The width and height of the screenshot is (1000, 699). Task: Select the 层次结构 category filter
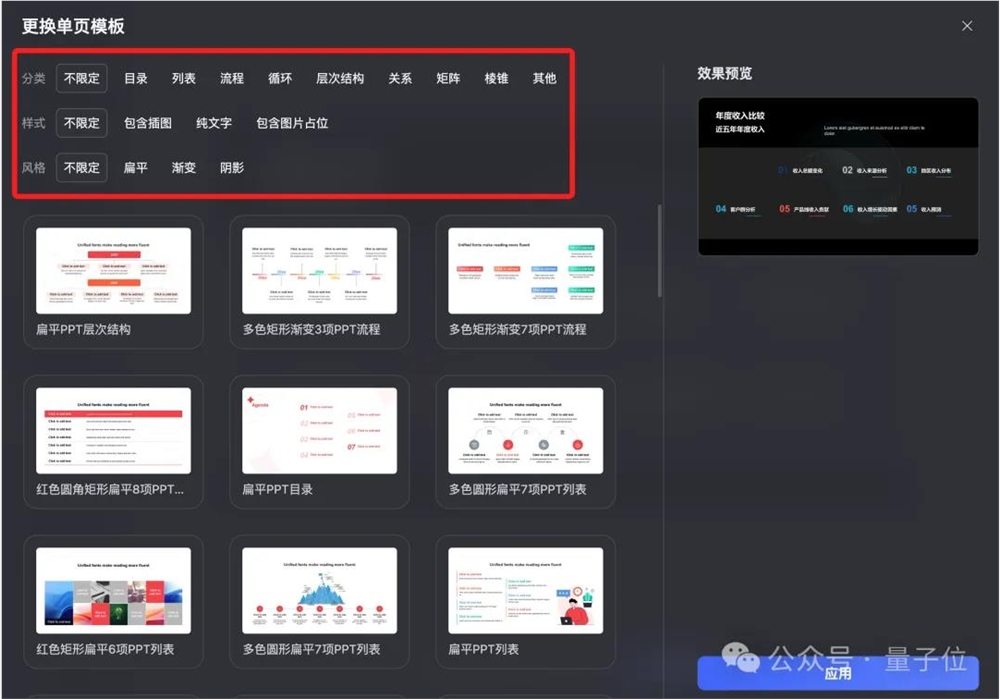(340, 77)
